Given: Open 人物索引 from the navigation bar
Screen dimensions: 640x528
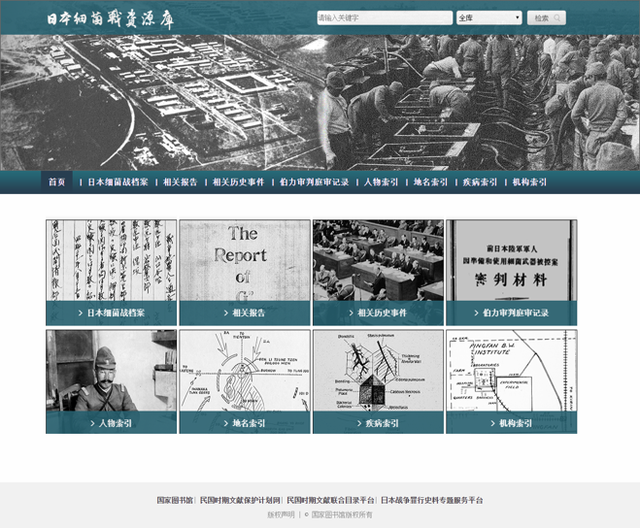Looking at the screenshot, I should point(381,183).
